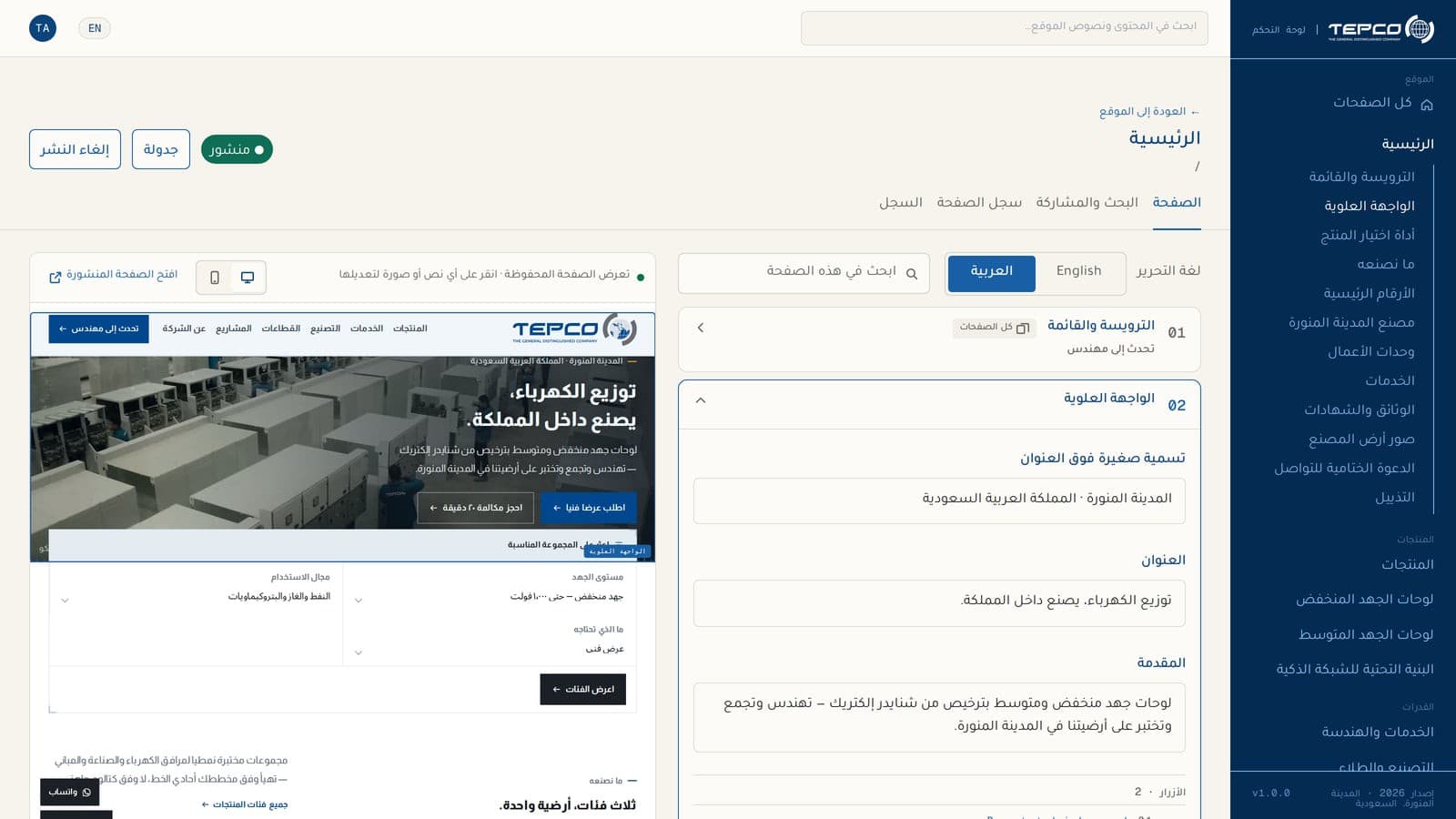
Task: Open الخدمات والهندسة in the sidebar
Action: pos(1378,732)
